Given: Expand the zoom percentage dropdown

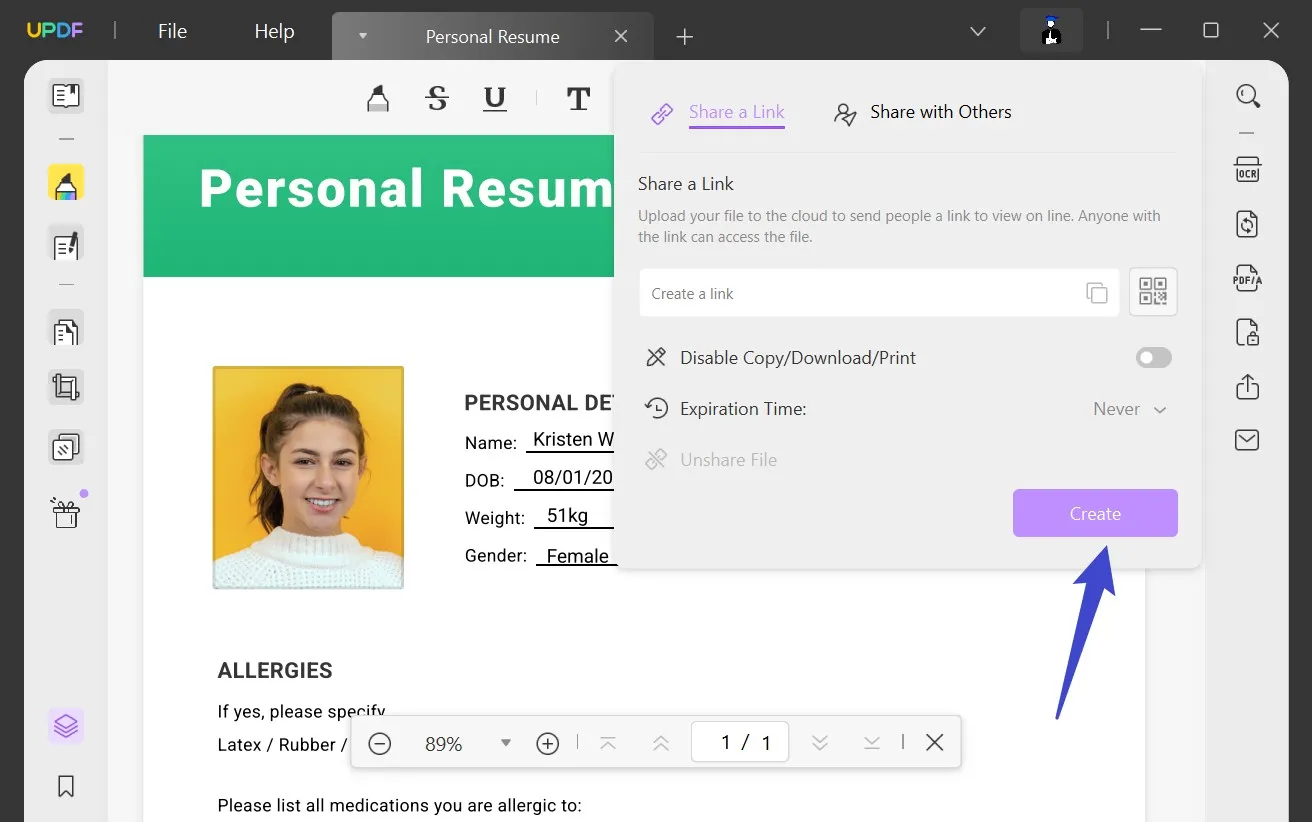Looking at the screenshot, I should click(505, 742).
